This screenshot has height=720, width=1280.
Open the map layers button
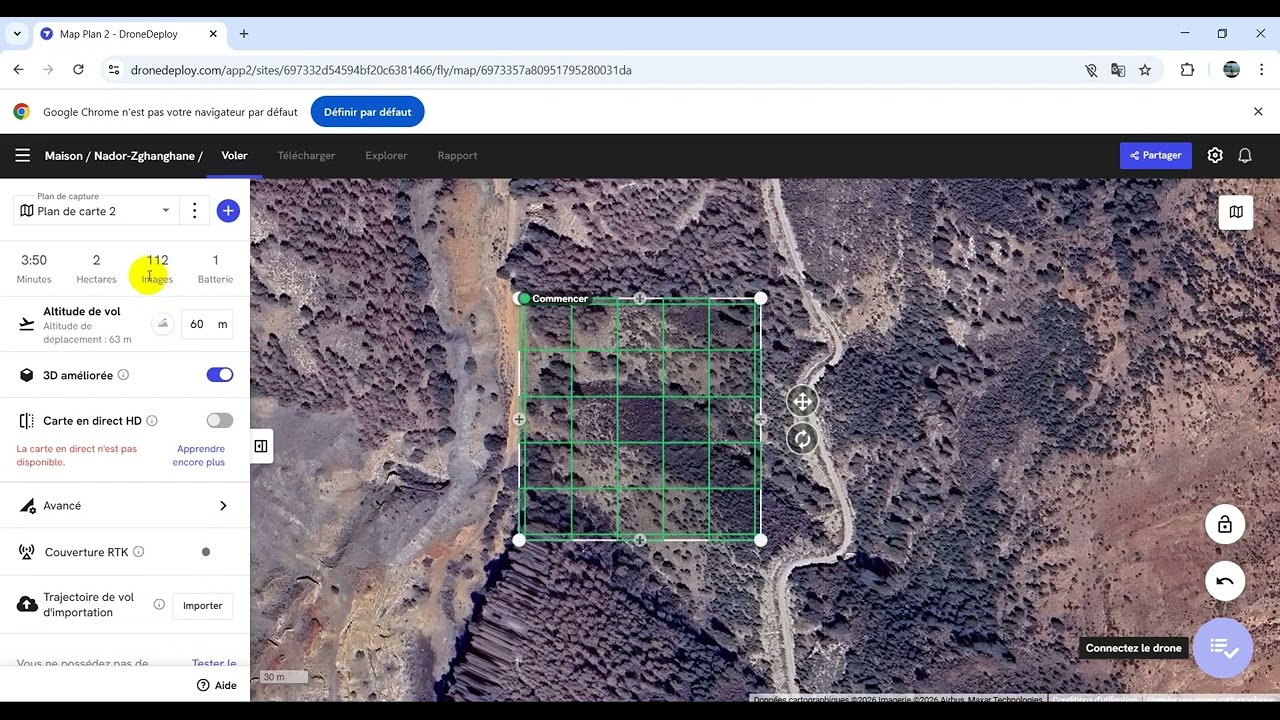pos(1236,211)
